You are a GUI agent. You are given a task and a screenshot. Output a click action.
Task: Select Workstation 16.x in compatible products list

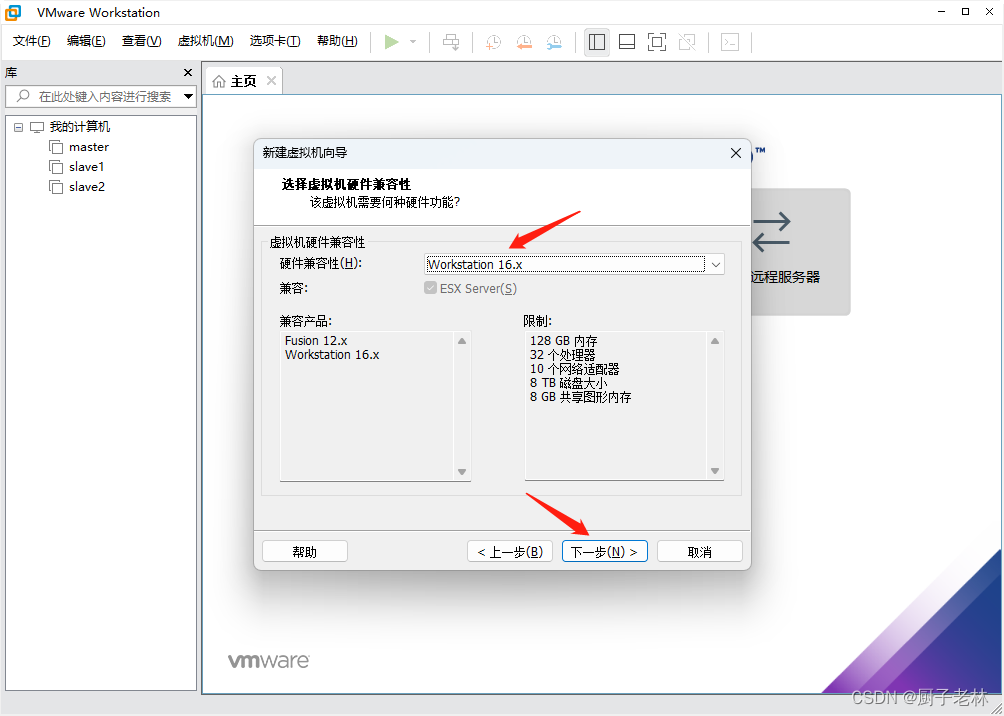pos(332,355)
